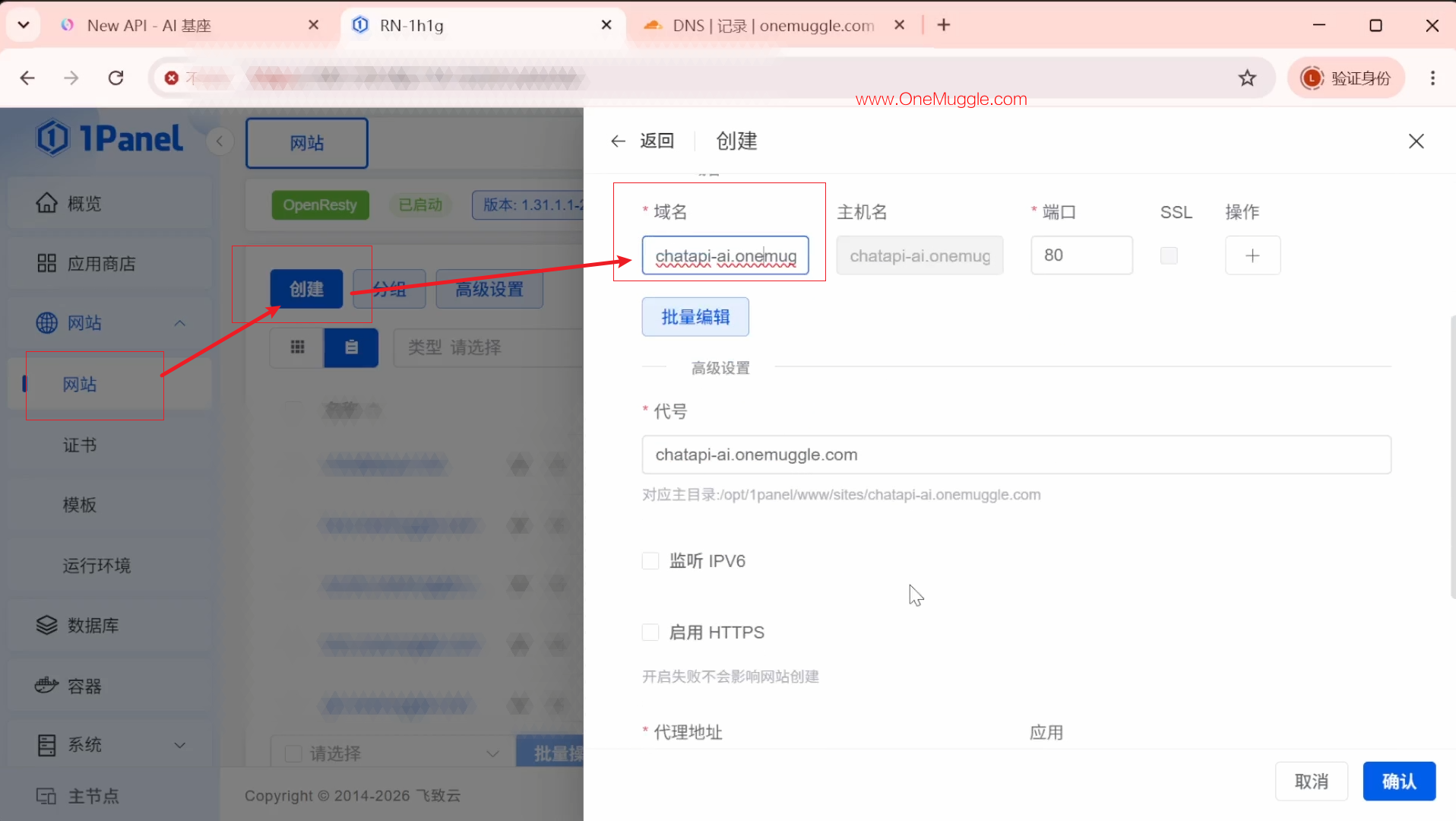Open the tab search dropdown
Image resolution: width=1456 pixels, height=821 pixels.
pyautogui.click(x=24, y=25)
